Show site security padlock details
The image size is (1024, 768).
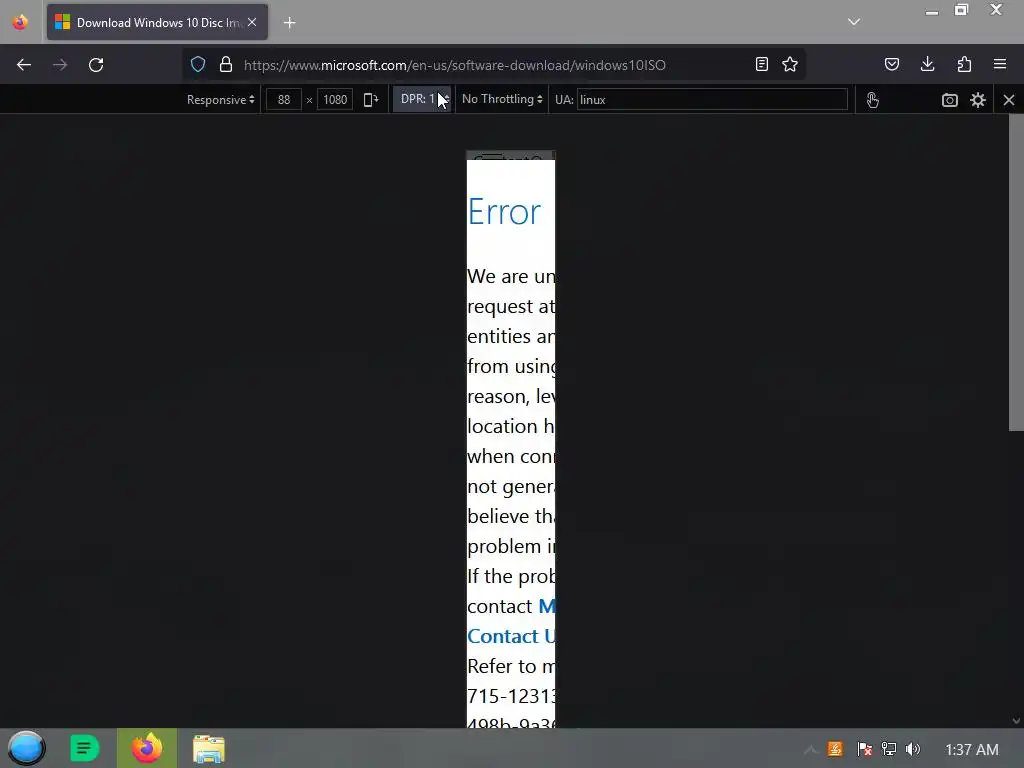click(x=226, y=64)
